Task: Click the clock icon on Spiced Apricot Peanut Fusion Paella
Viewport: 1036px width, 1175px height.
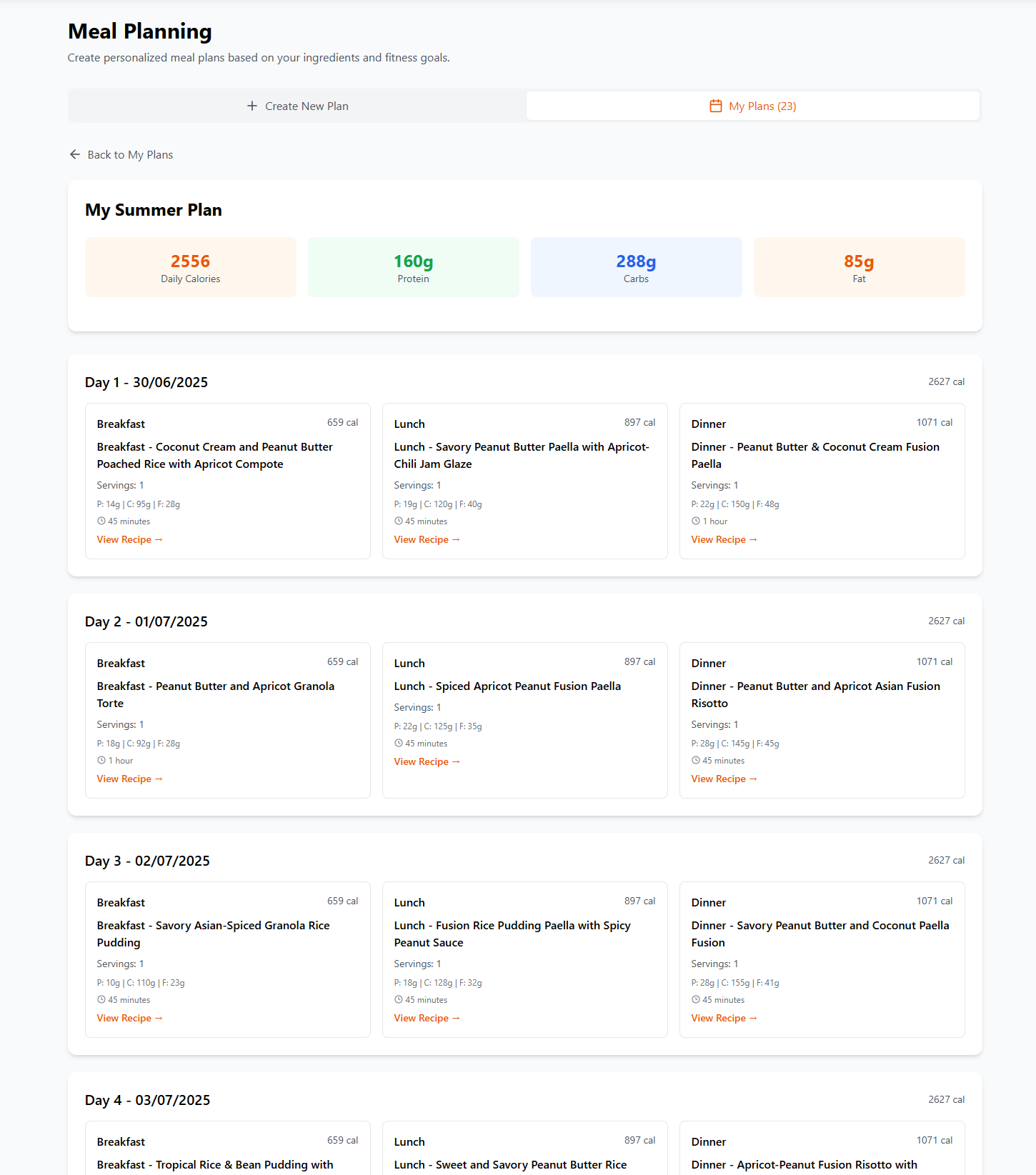Action: (399, 744)
